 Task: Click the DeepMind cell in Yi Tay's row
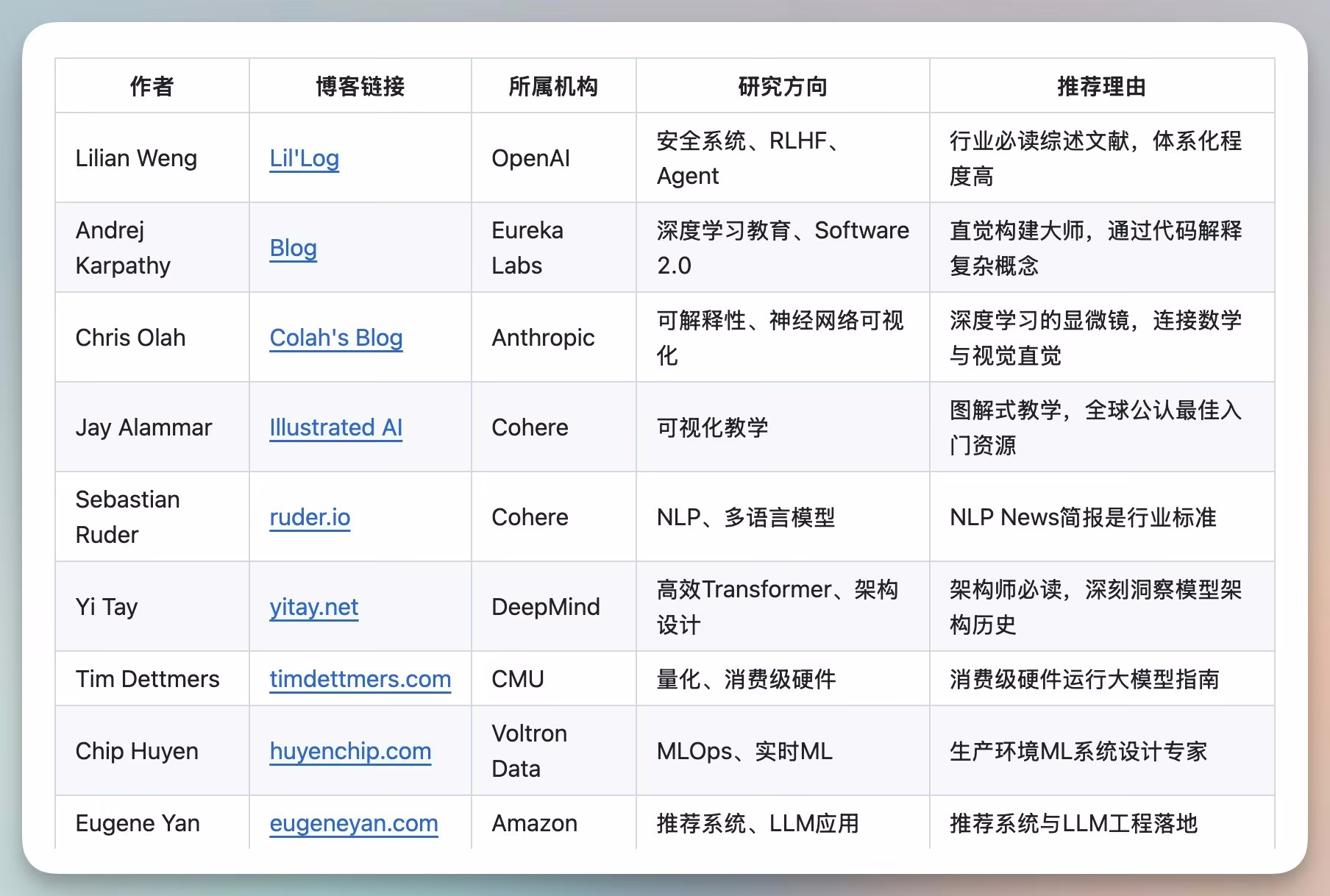(544, 607)
